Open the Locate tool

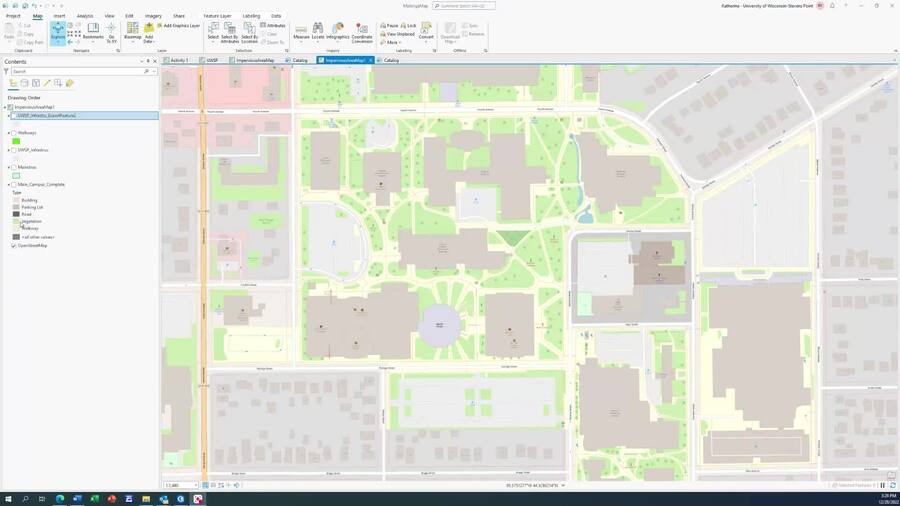click(x=318, y=32)
